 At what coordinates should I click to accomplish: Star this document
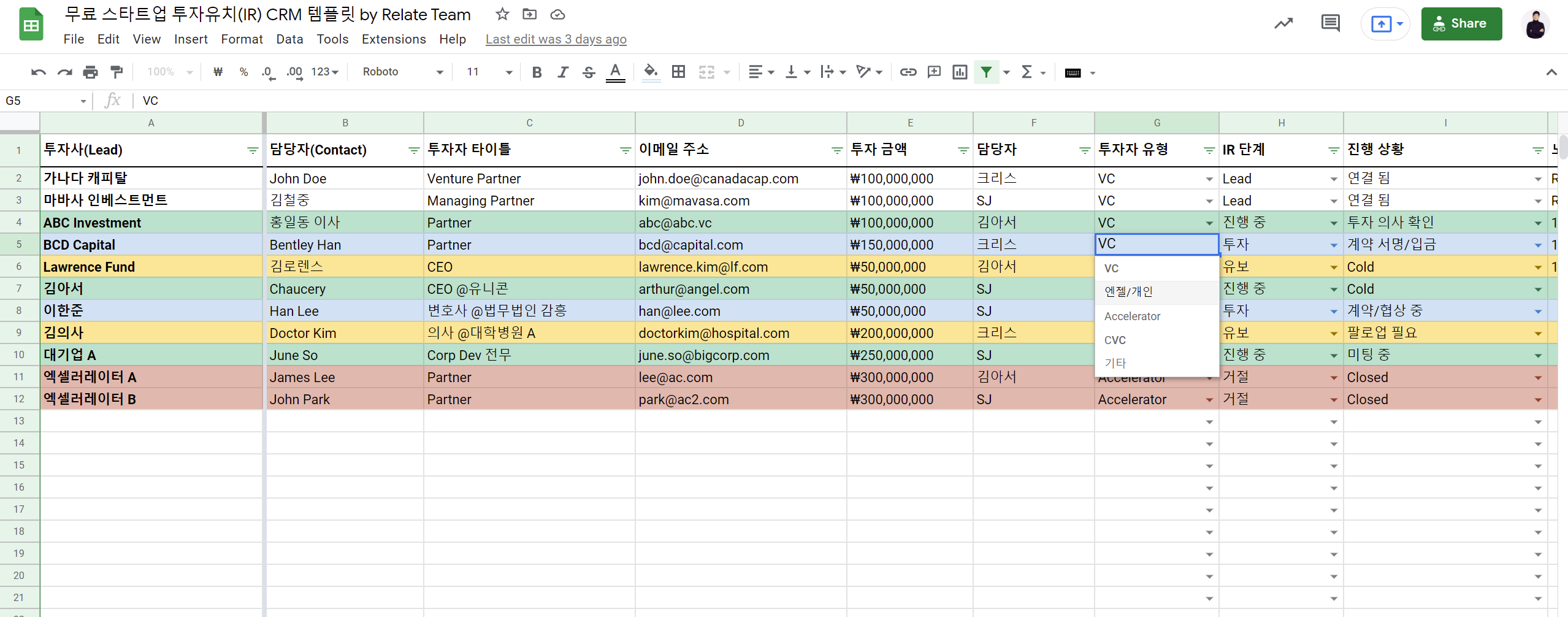[502, 14]
